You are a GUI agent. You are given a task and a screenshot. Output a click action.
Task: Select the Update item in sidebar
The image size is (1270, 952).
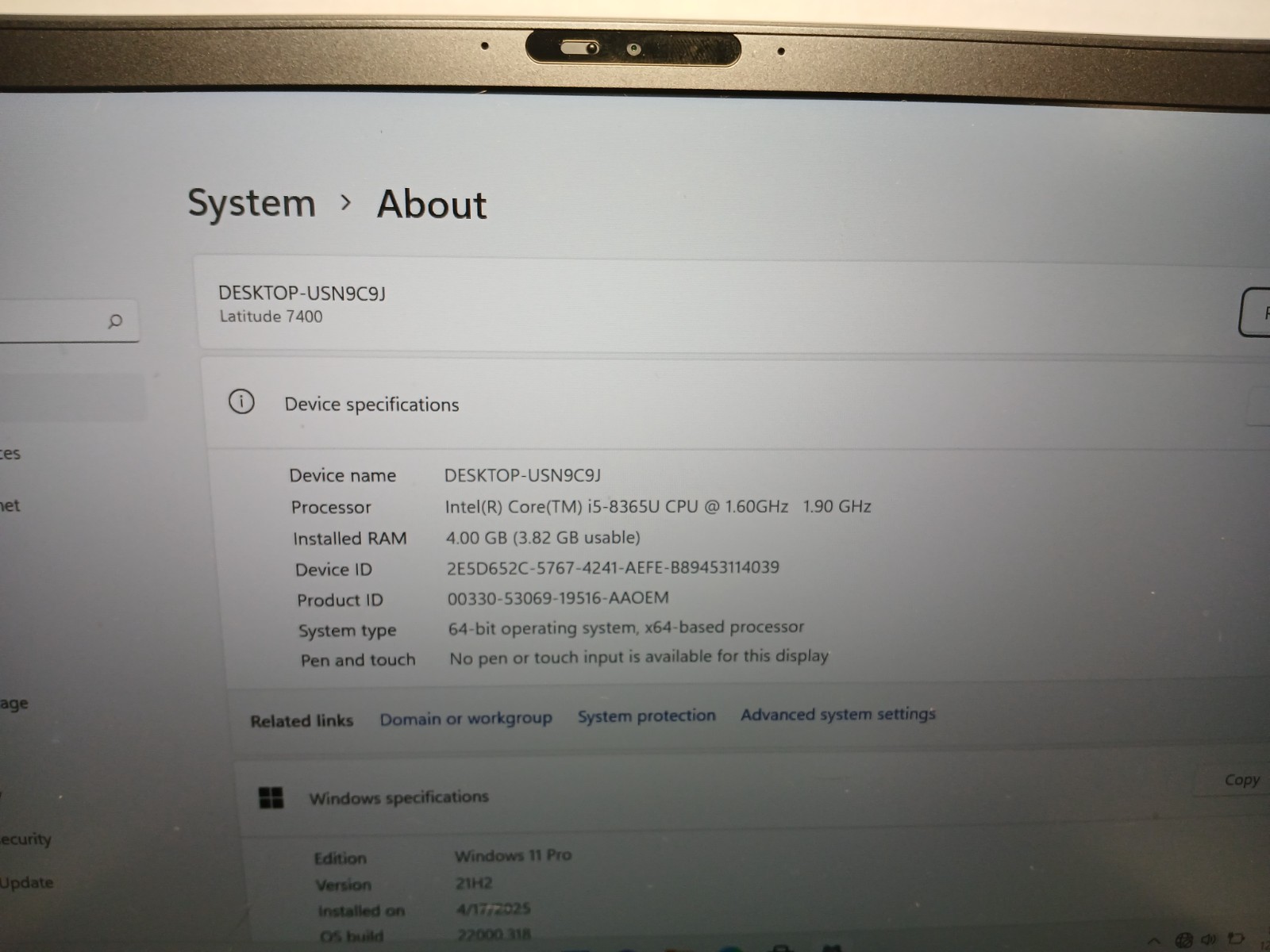pyautogui.click(x=25, y=882)
